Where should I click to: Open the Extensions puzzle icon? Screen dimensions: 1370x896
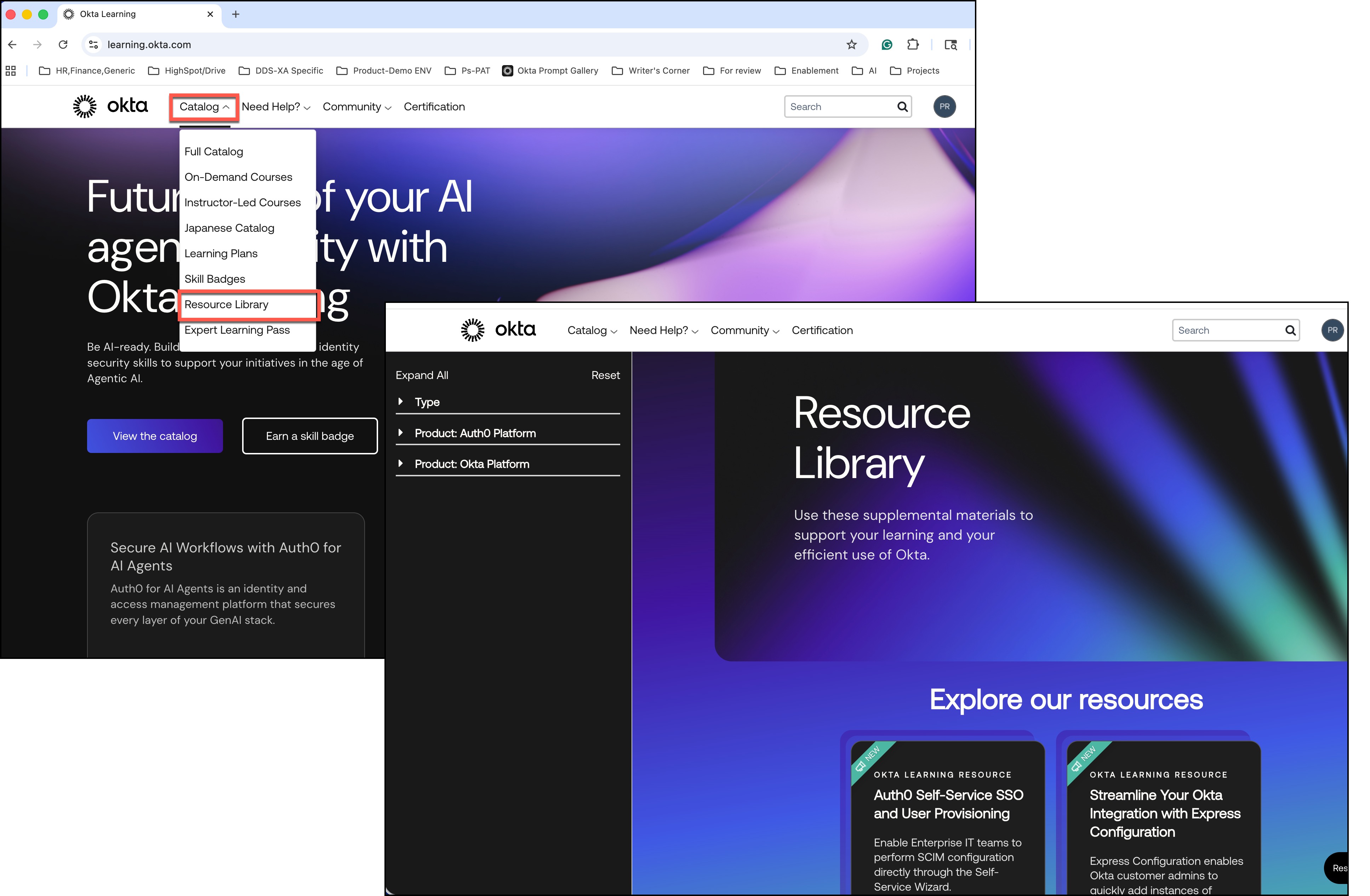pyautogui.click(x=913, y=44)
